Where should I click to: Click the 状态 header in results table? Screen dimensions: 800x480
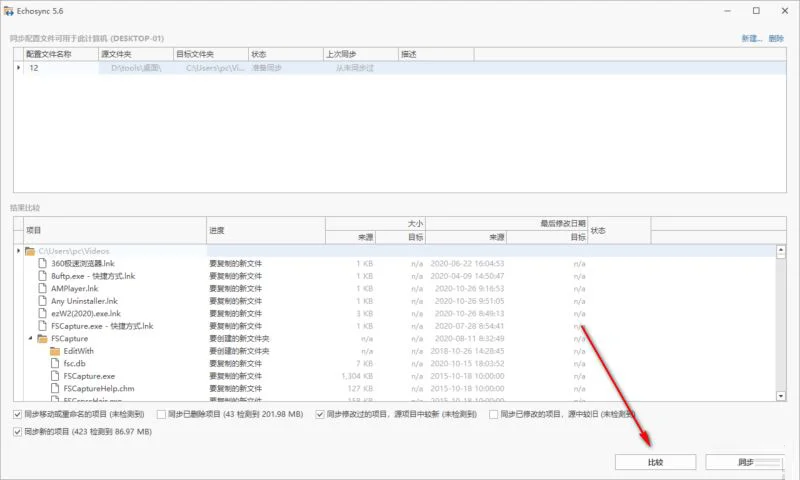tap(619, 230)
